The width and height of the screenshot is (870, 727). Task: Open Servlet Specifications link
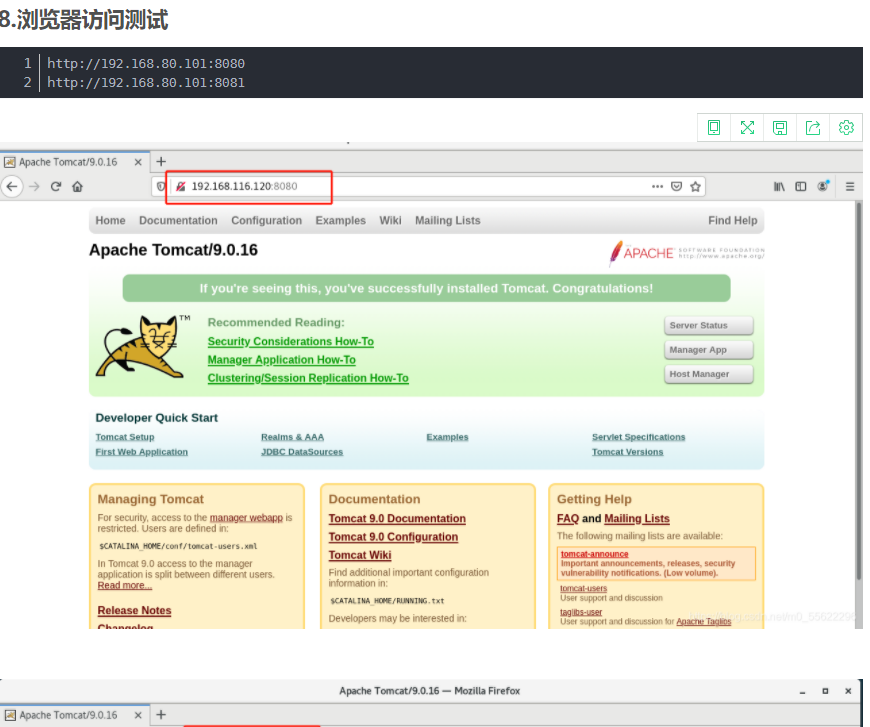pos(638,437)
